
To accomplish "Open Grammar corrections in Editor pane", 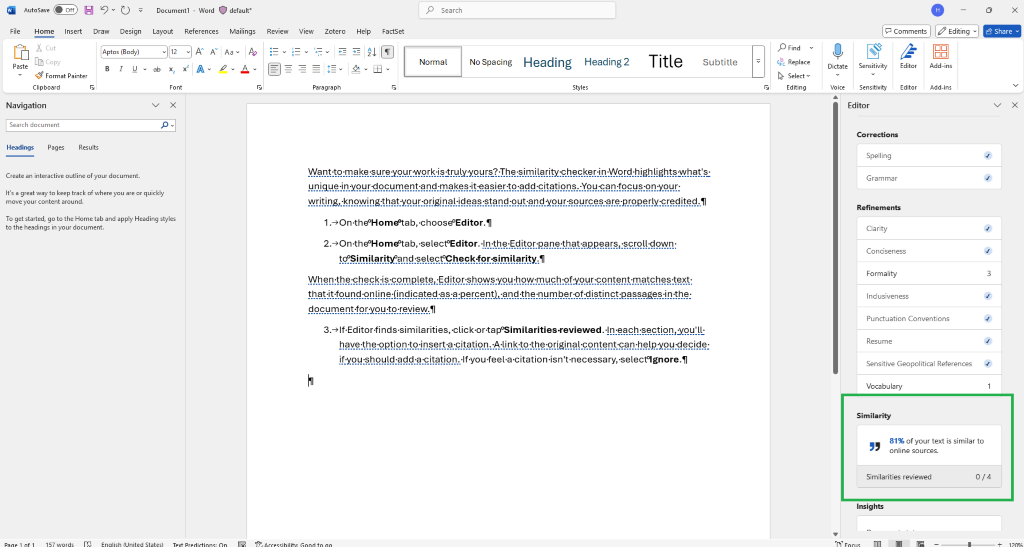I will pos(928,178).
